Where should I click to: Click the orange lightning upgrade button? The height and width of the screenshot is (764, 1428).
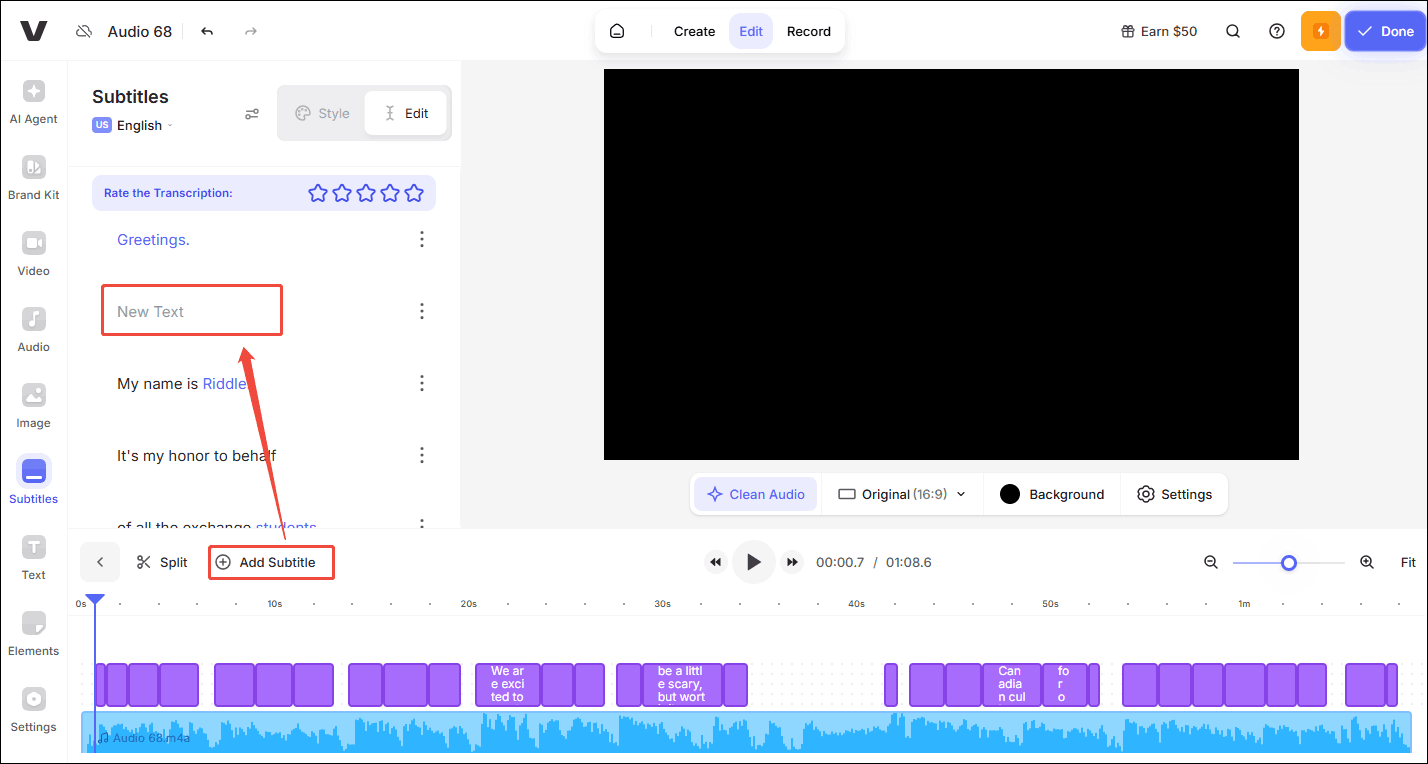pos(1320,31)
